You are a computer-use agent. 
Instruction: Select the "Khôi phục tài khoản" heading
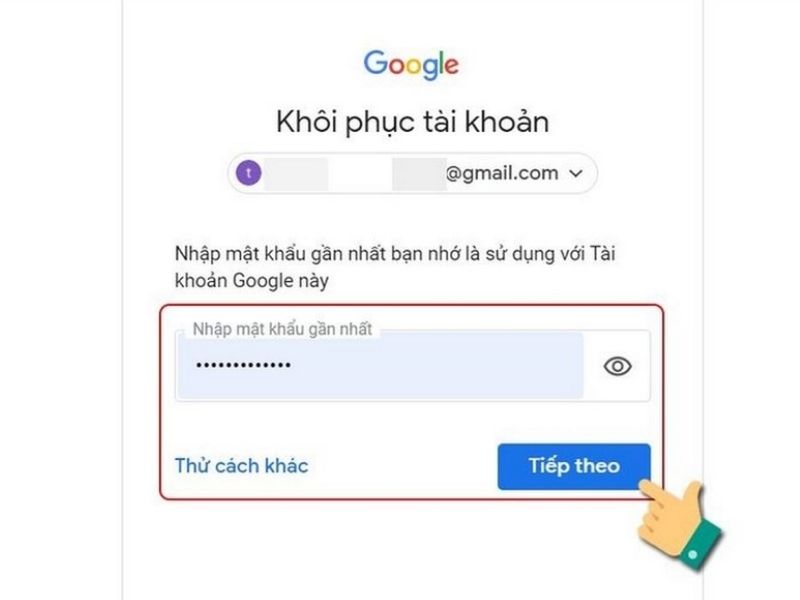coord(412,122)
